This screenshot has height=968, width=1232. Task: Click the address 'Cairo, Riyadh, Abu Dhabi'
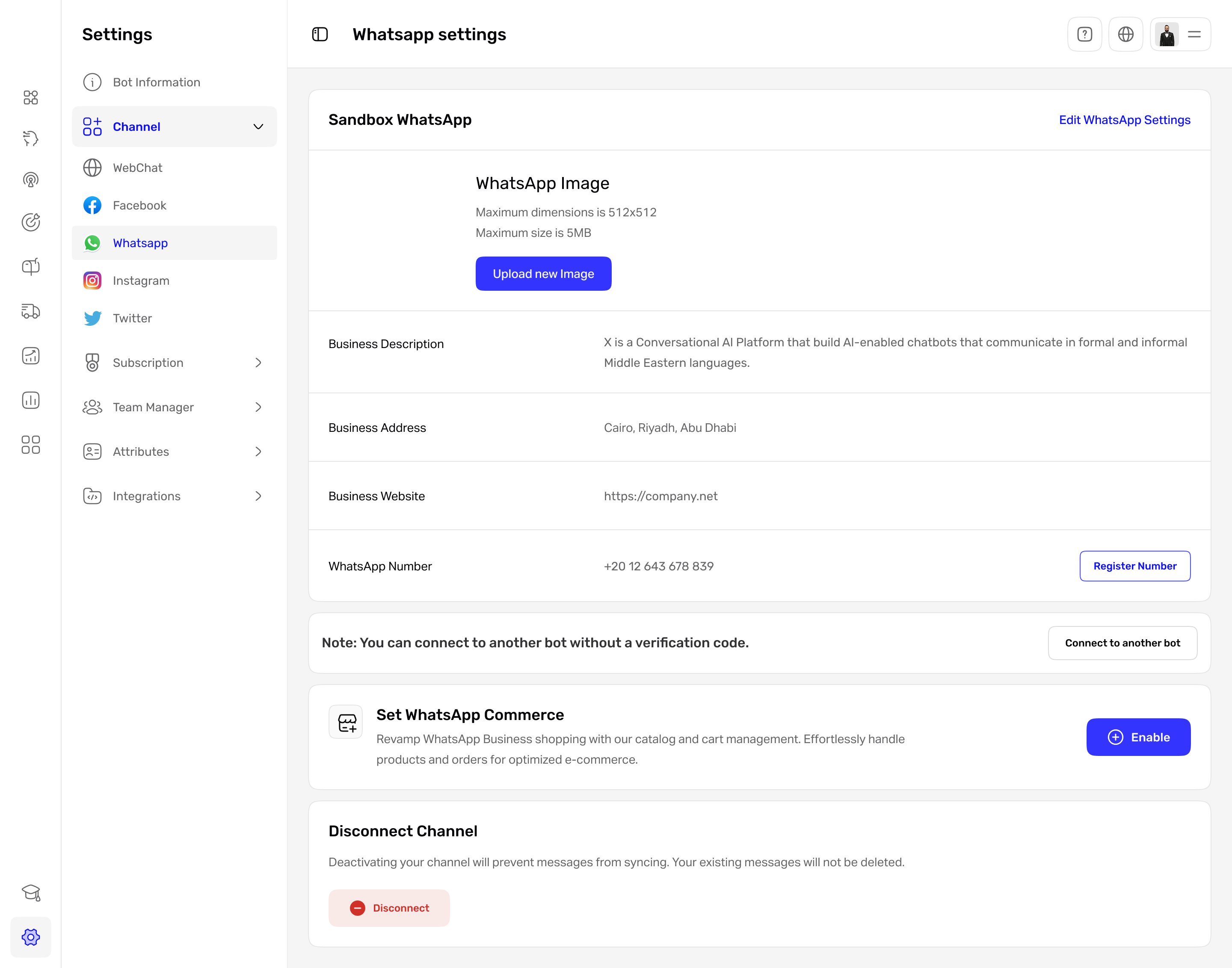coord(670,428)
